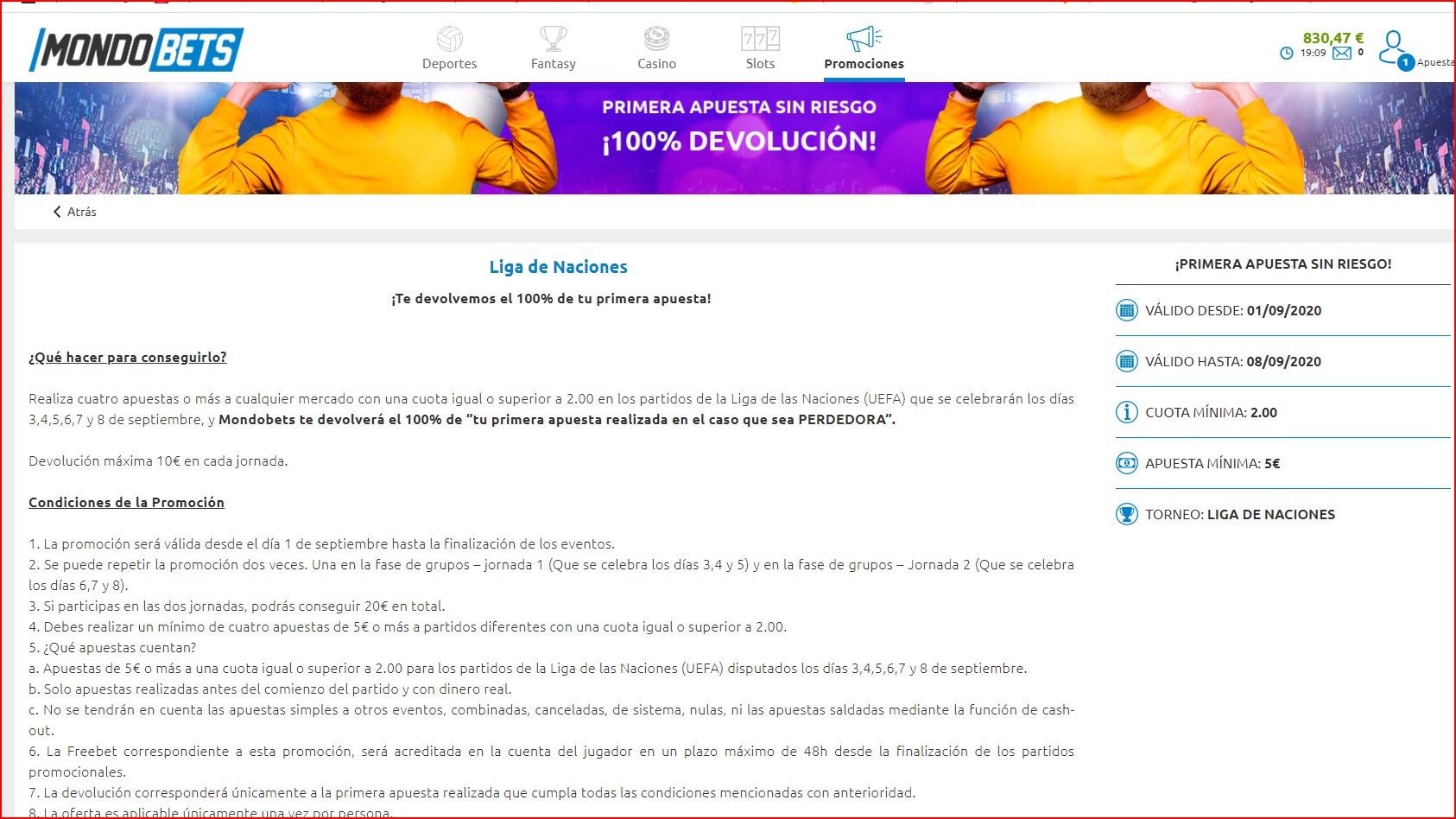
Task: Open the user profile icon
Action: [1392, 45]
